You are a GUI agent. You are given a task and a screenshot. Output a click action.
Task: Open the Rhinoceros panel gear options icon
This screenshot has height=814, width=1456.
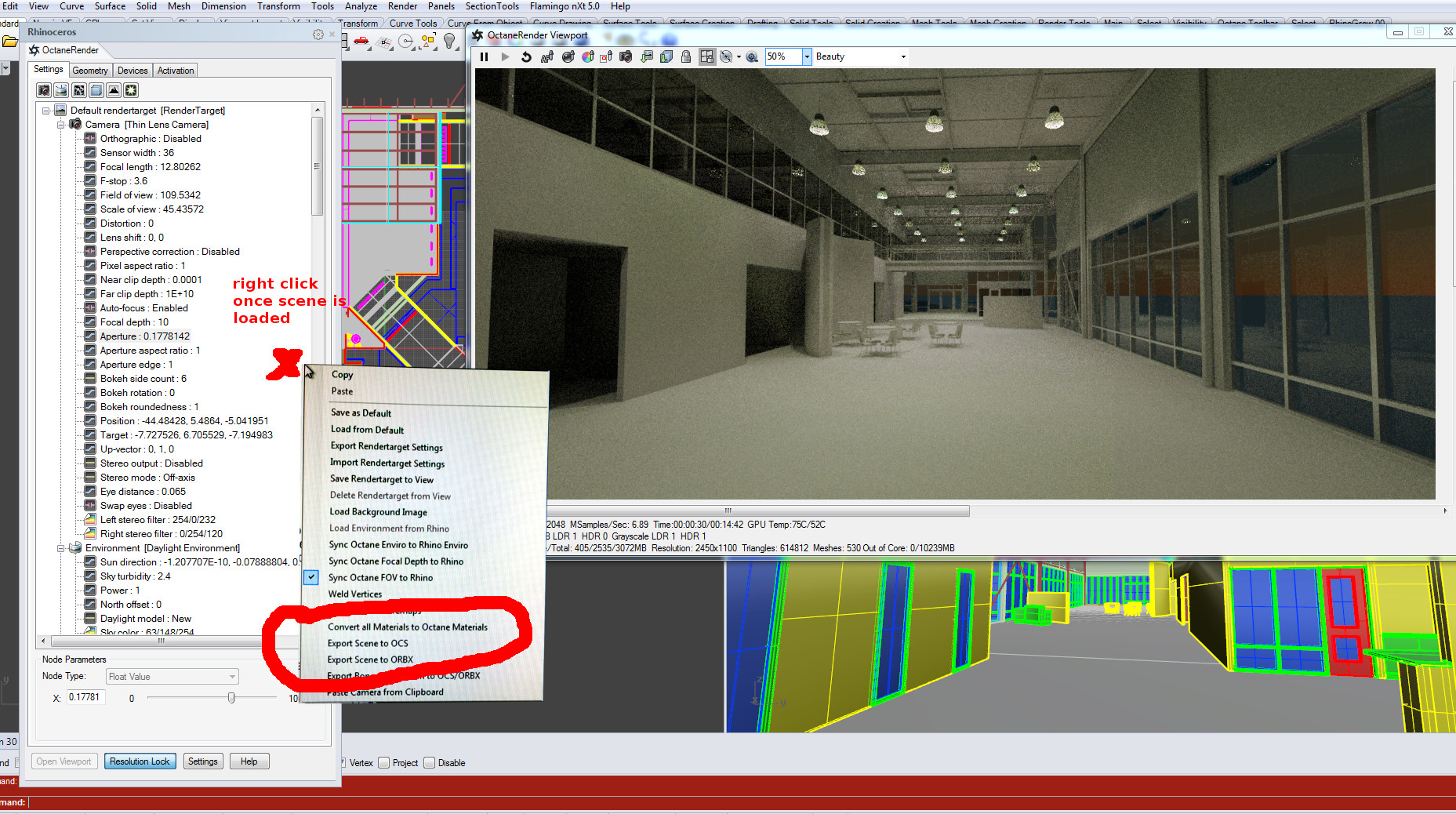click(318, 35)
